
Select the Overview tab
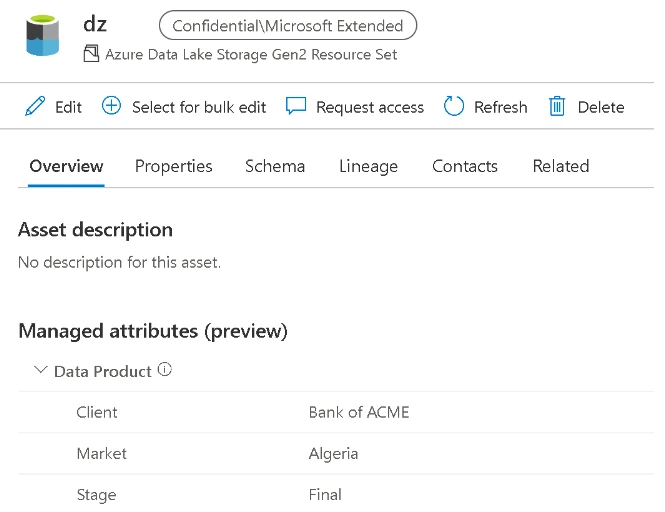[66, 166]
